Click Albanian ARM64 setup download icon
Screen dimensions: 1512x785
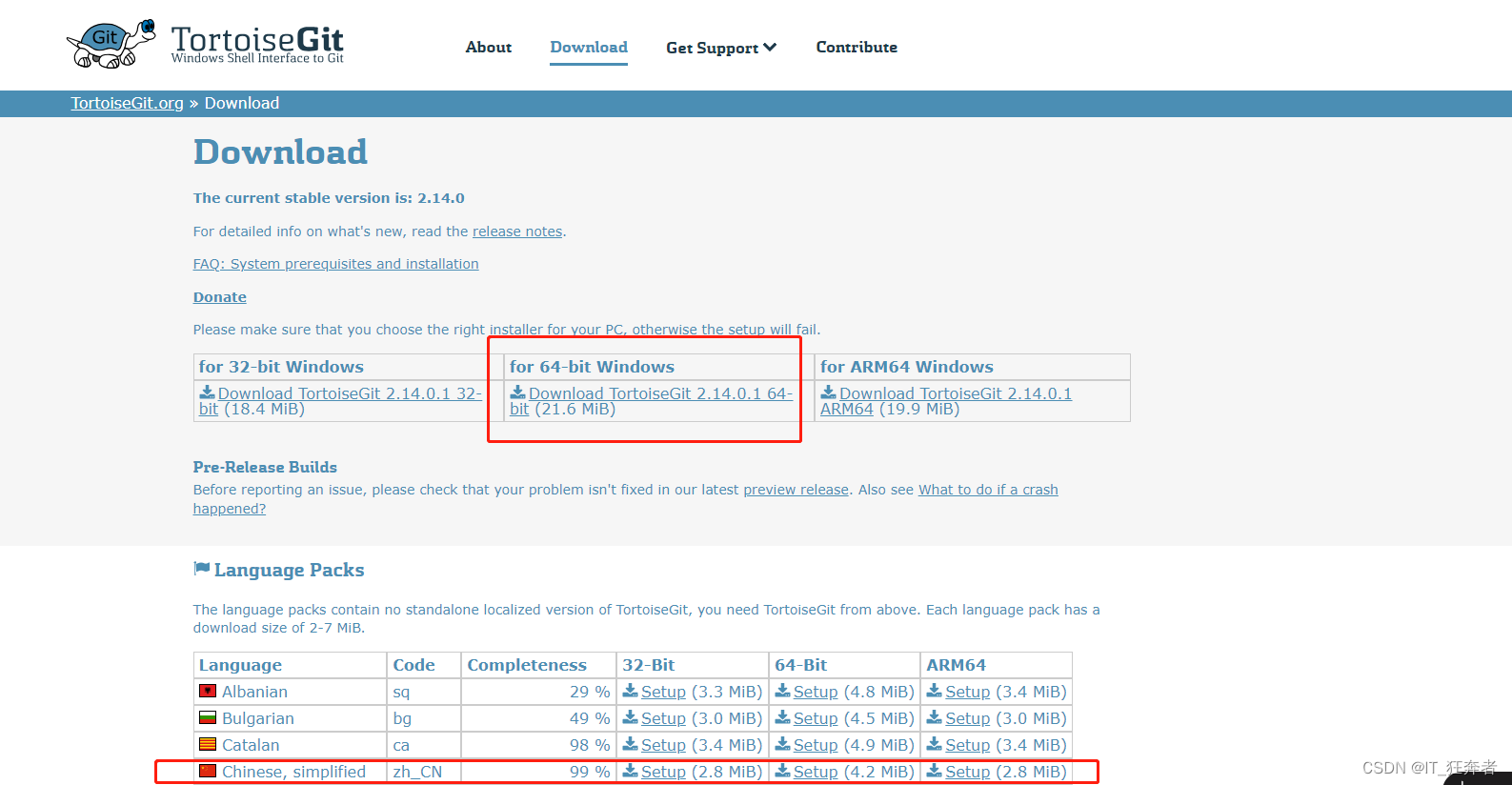point(934,691)
